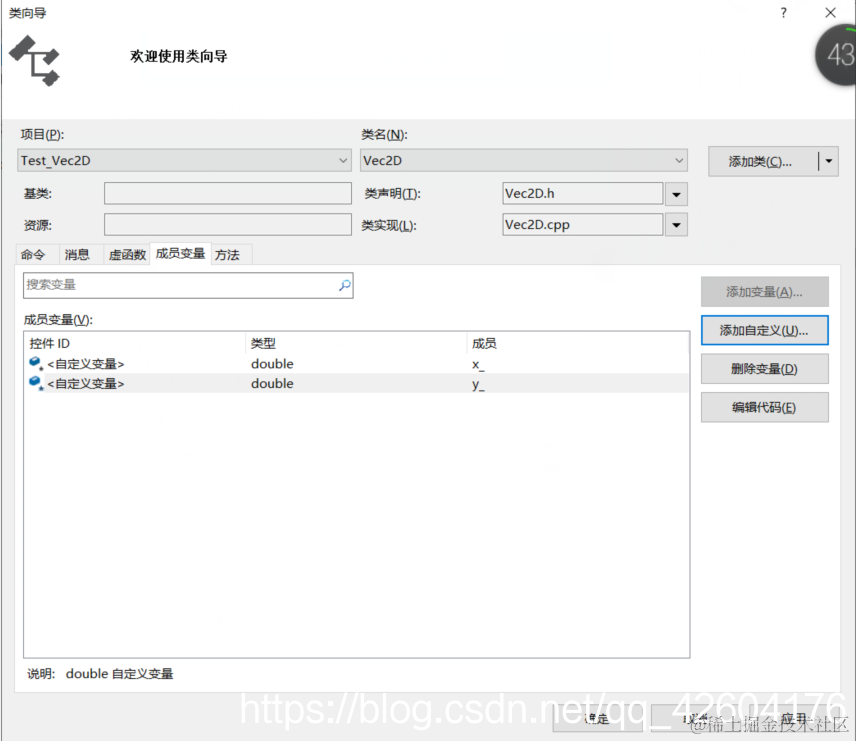Click the 添加变量(A)... button
This screenshot has height=741, width=856.
coord(764,292)
